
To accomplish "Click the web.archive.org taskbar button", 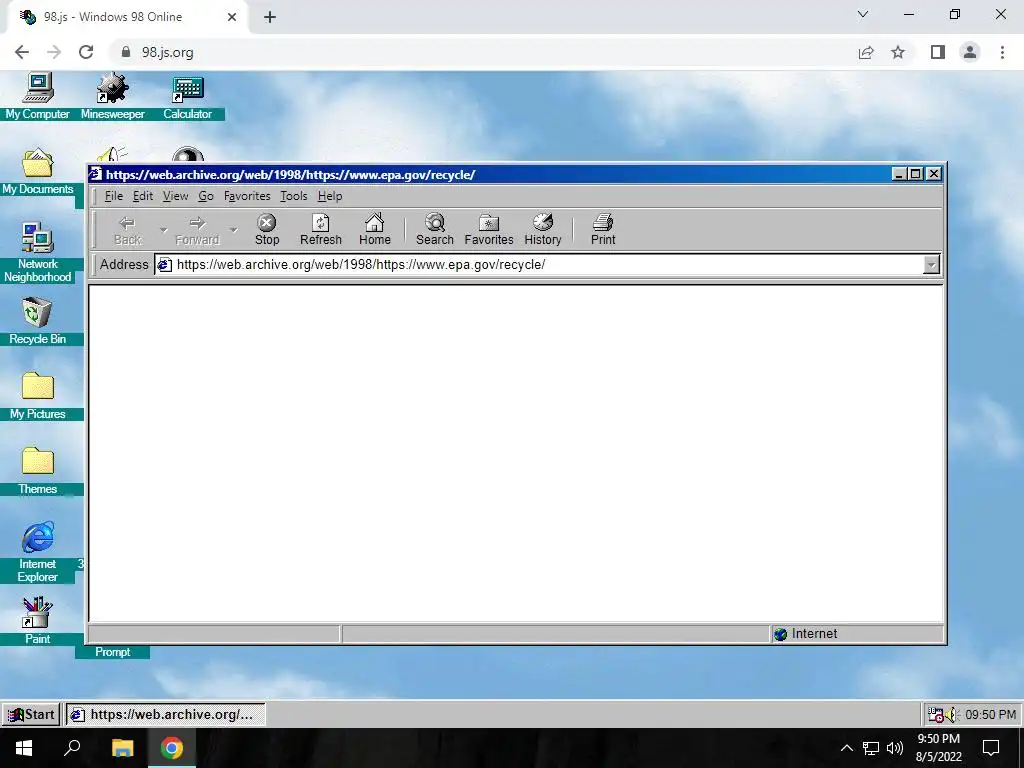I will [x=166, y=714].
